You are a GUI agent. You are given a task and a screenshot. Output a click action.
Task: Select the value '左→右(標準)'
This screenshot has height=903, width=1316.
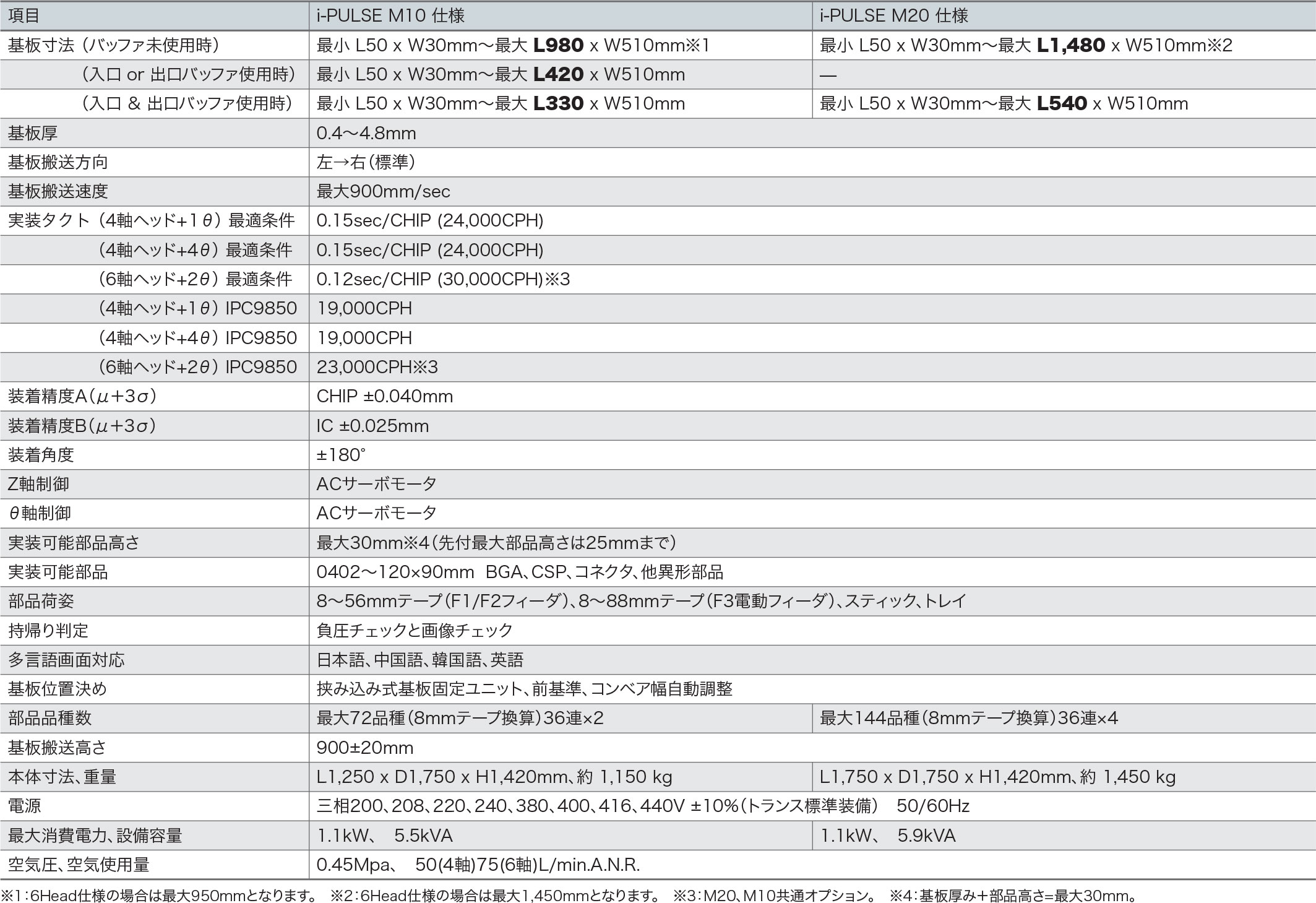tap(366, 162)
